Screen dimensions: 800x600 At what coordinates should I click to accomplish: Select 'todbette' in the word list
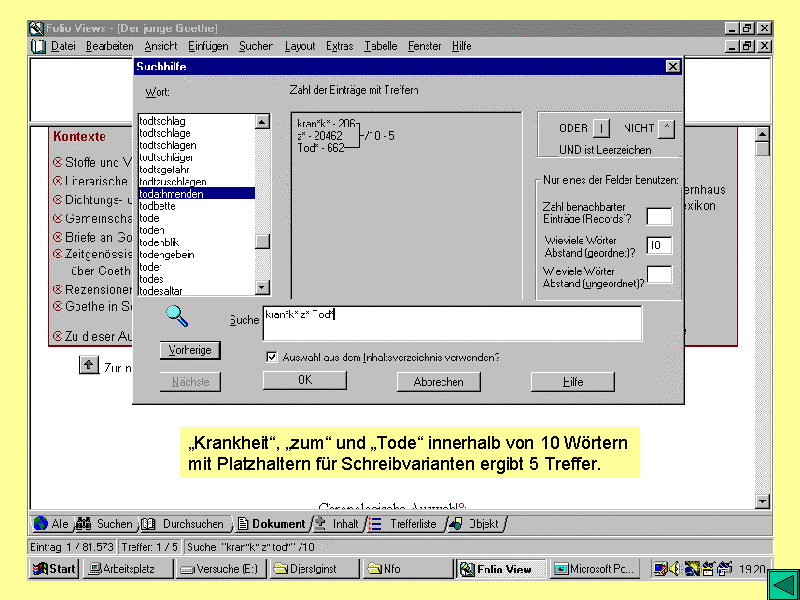(x=157, y=206)
